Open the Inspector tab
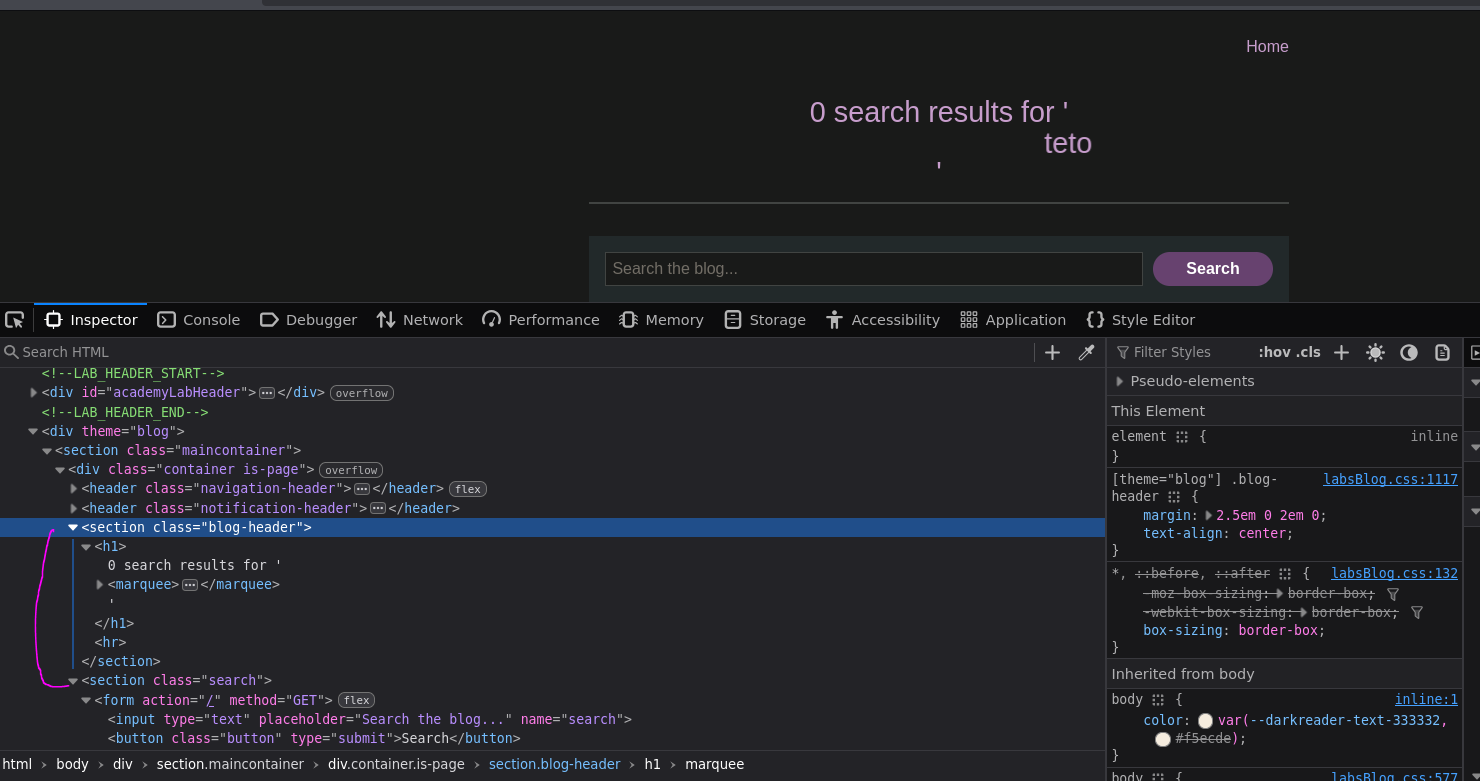1480x781 pixels. (x=91, y=320)
